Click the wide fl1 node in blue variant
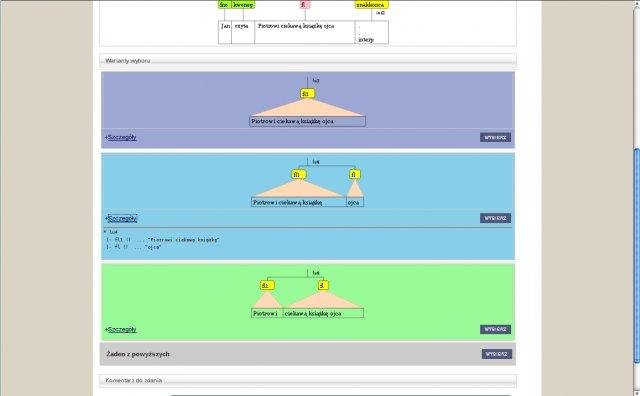Viewport: 640px width, 396px height. 299,174
